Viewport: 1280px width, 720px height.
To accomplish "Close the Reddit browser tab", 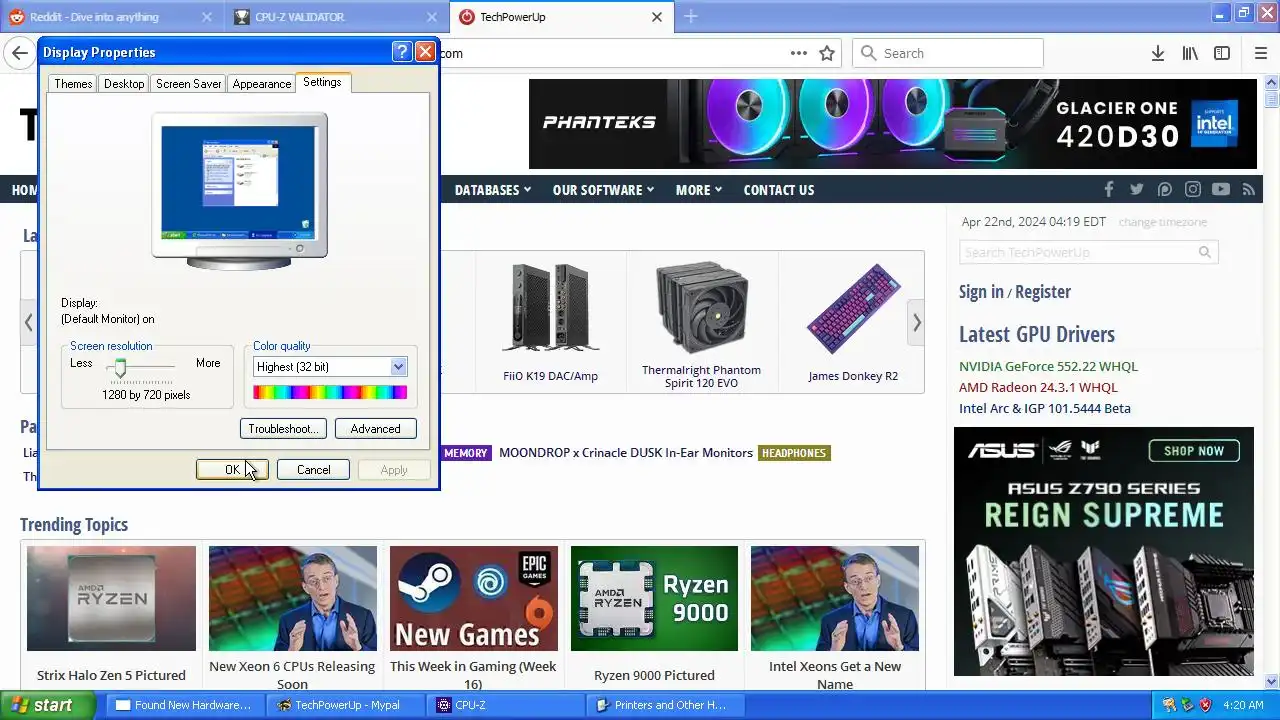I will pos(206,17).
